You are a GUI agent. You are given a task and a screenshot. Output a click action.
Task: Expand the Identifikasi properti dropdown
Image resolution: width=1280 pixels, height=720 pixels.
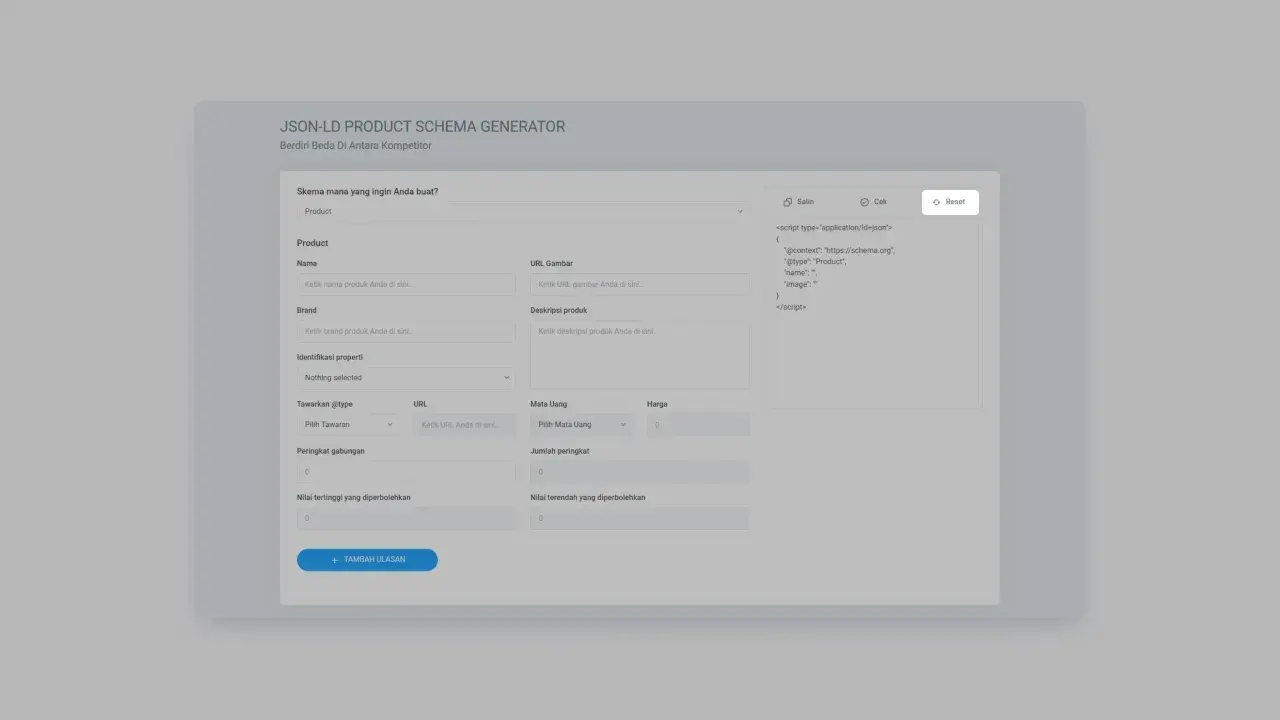point(406,378)
